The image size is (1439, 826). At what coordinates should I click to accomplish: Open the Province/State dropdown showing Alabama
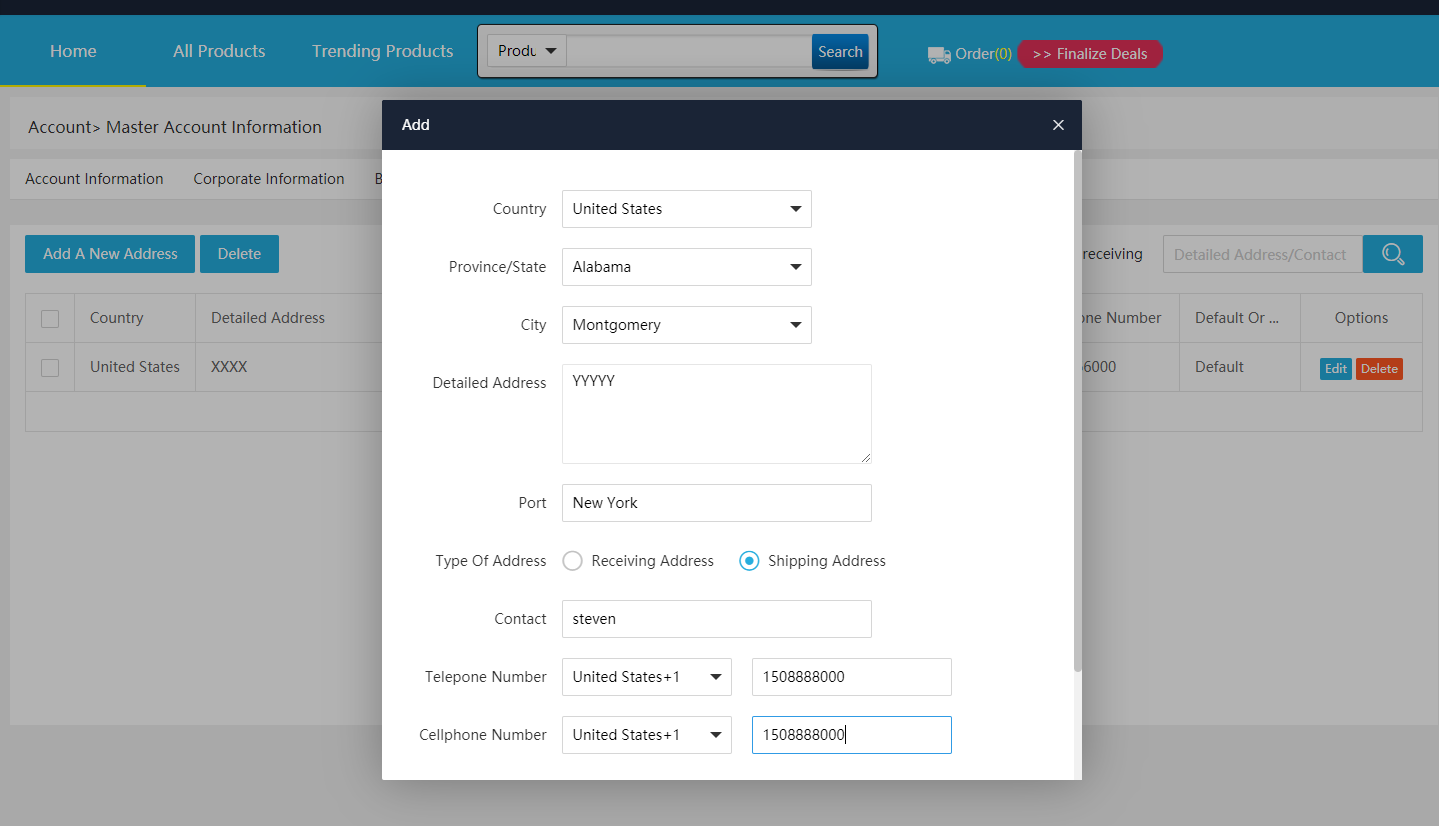686,267
